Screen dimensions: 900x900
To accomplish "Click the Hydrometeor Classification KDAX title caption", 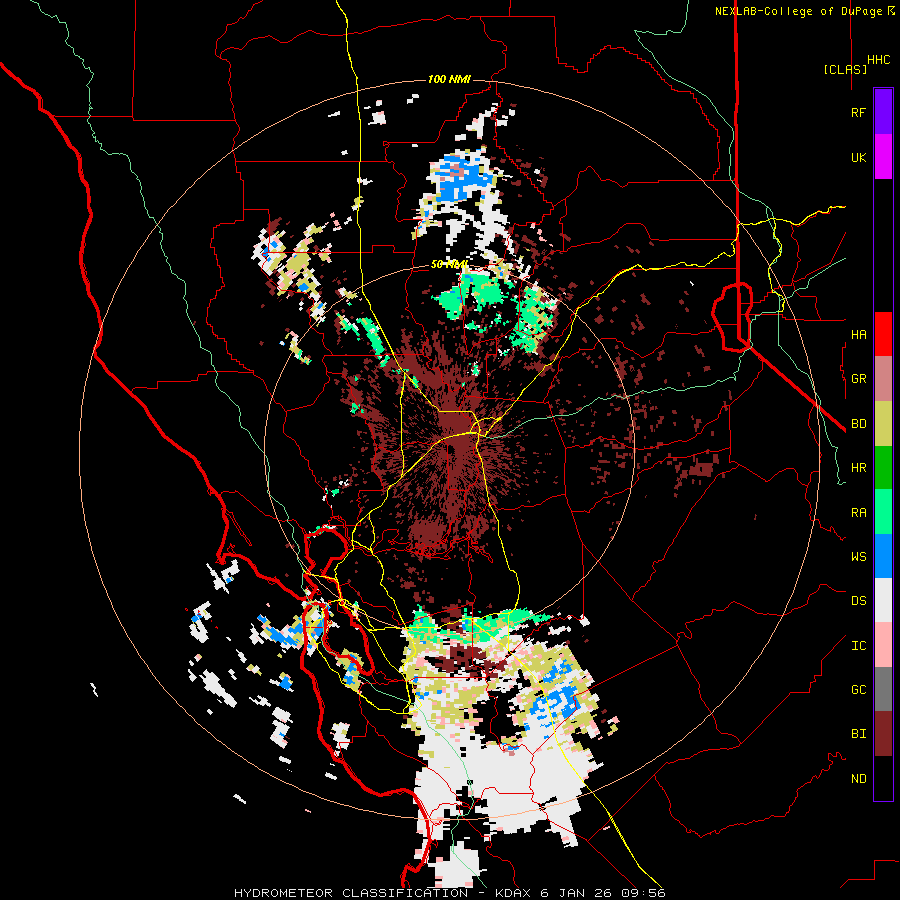I will [x=449, y=893].
